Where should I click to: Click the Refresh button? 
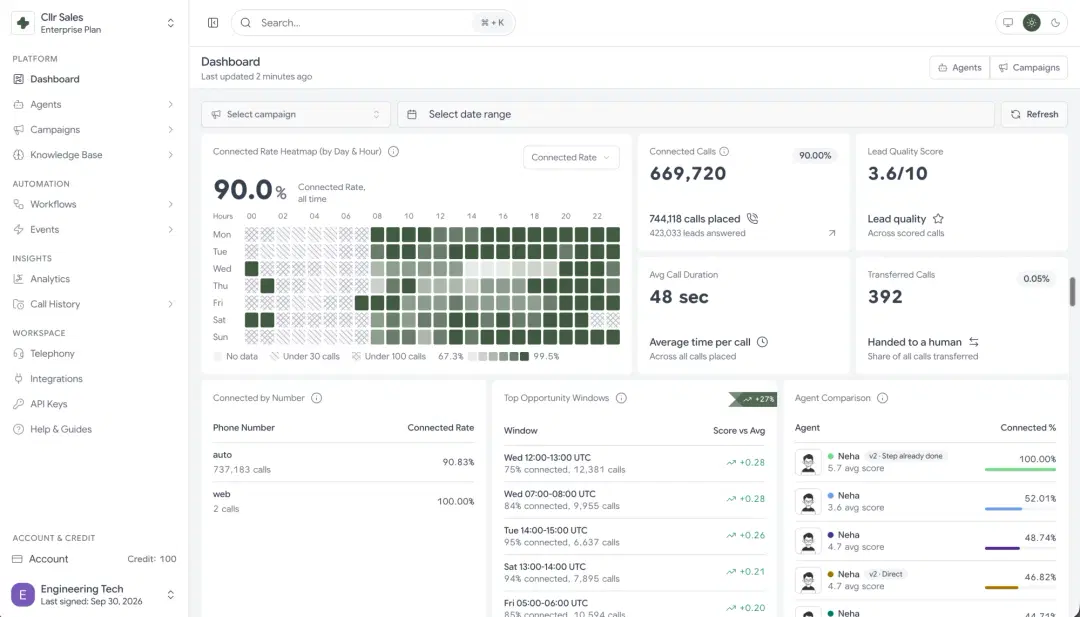tap(1034, 114)
